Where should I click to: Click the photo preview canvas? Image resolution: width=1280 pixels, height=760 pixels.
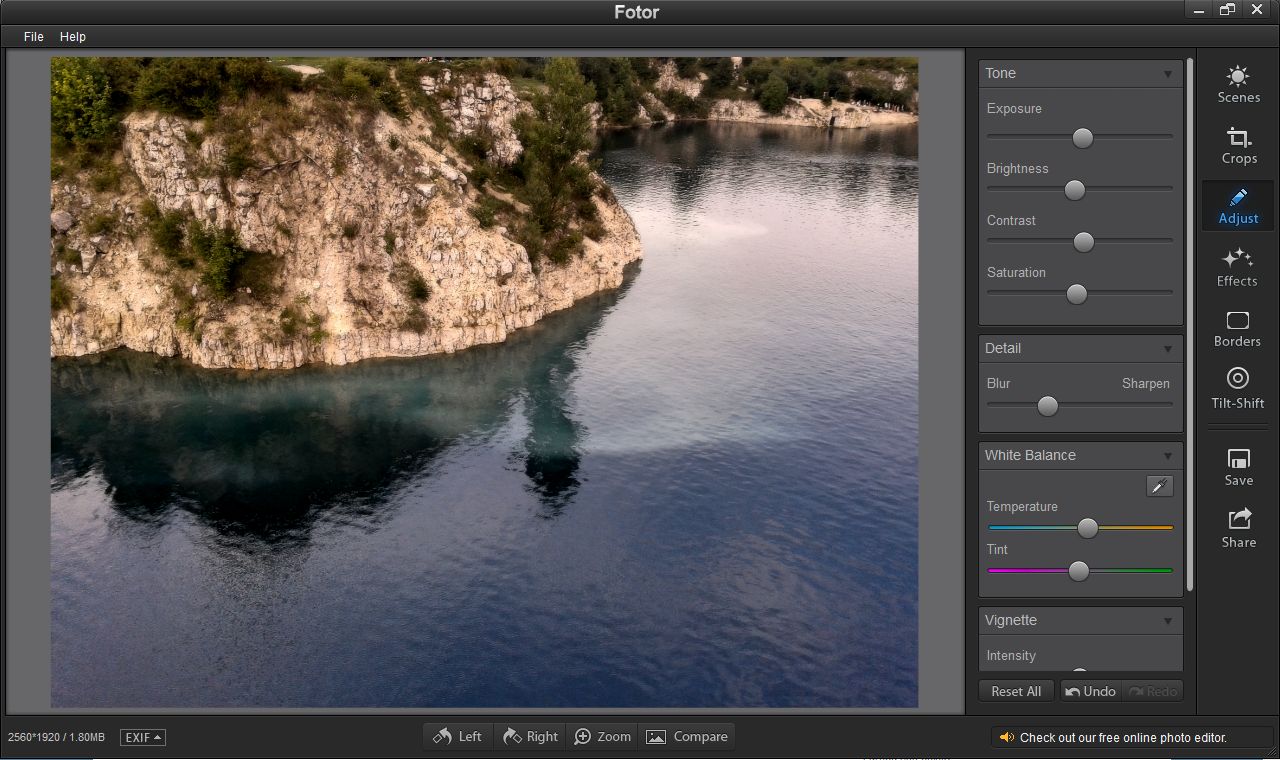click(x=485, y=382)
